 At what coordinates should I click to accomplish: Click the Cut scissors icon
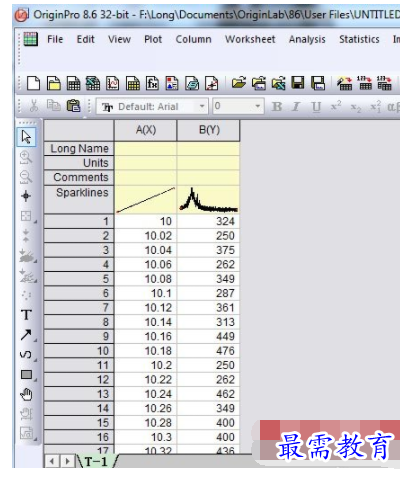[x=34, y=106]
